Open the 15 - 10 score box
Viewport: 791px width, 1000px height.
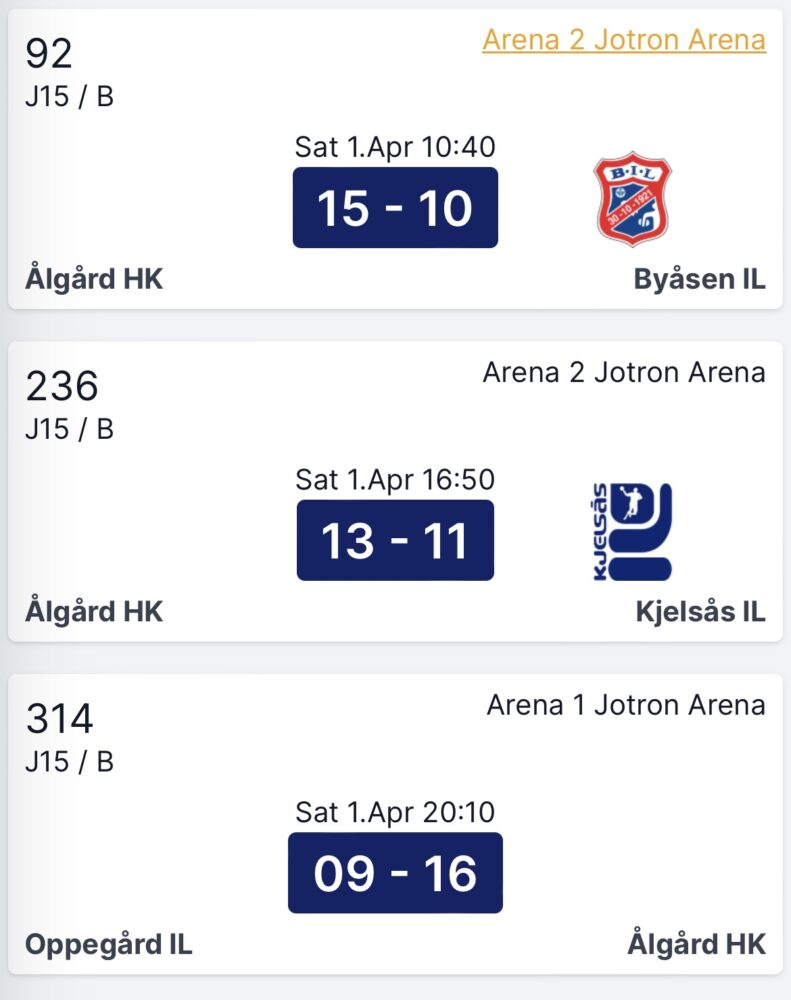396,208
